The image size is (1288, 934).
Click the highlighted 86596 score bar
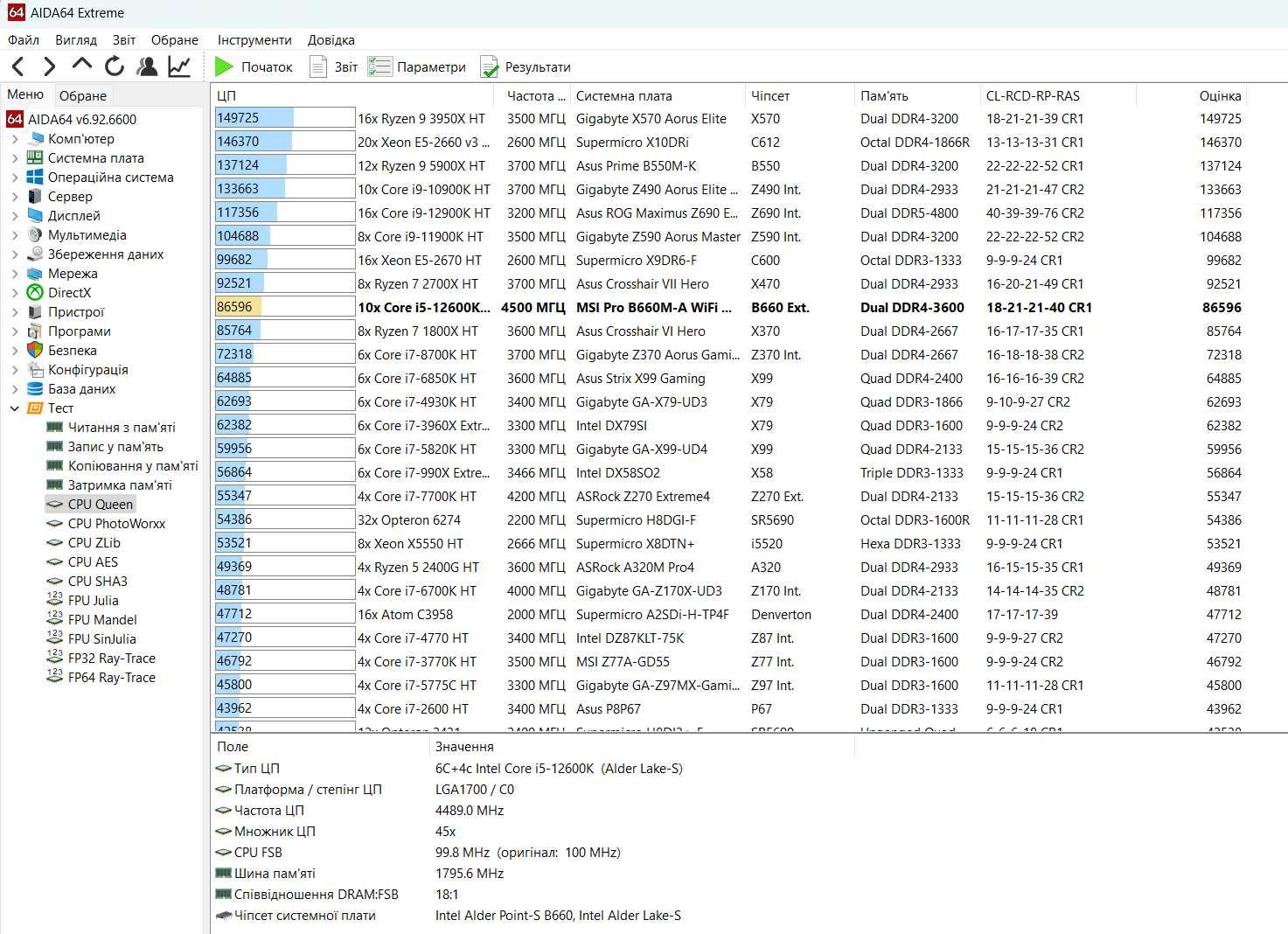coord(285,307)
